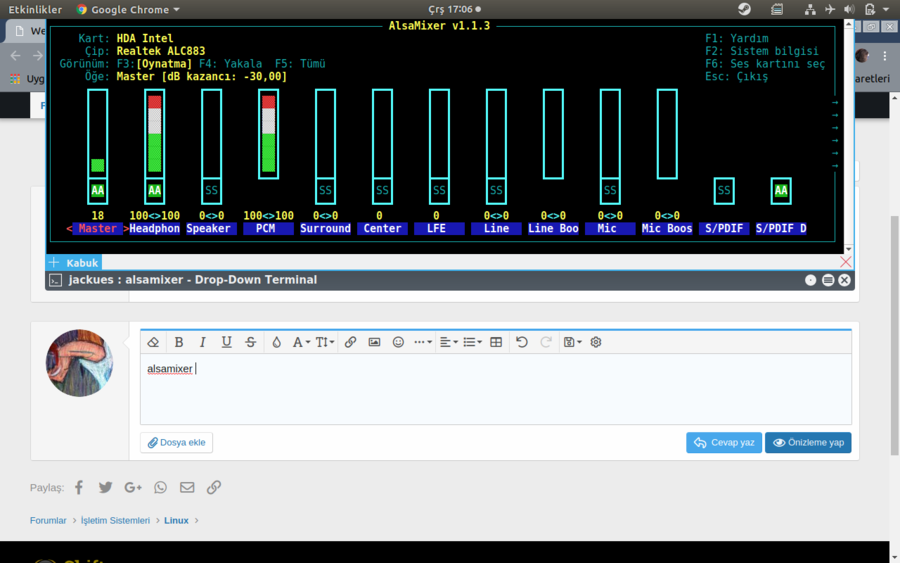Image resolution: width=900 pixels, height=563 pixels.
Task: Toggle underline formatting
Action: 227,342
